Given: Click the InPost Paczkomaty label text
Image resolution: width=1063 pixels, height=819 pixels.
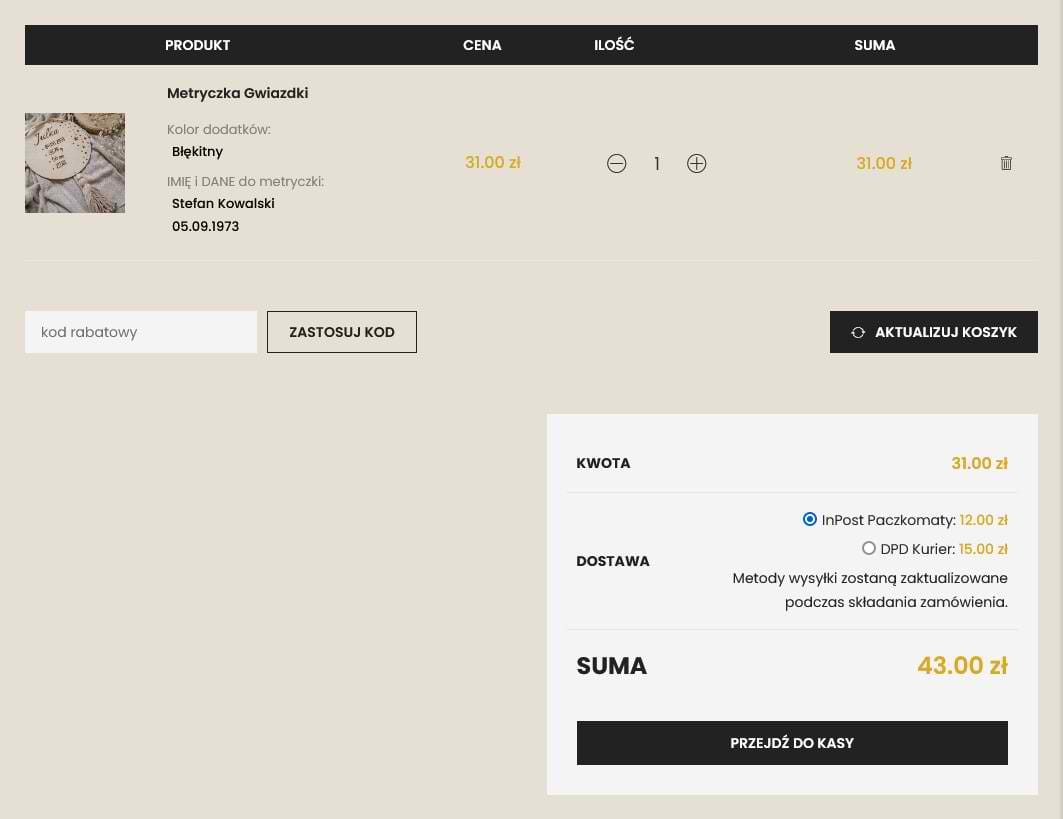Looking at the screenshot, I should click(888, 520).
